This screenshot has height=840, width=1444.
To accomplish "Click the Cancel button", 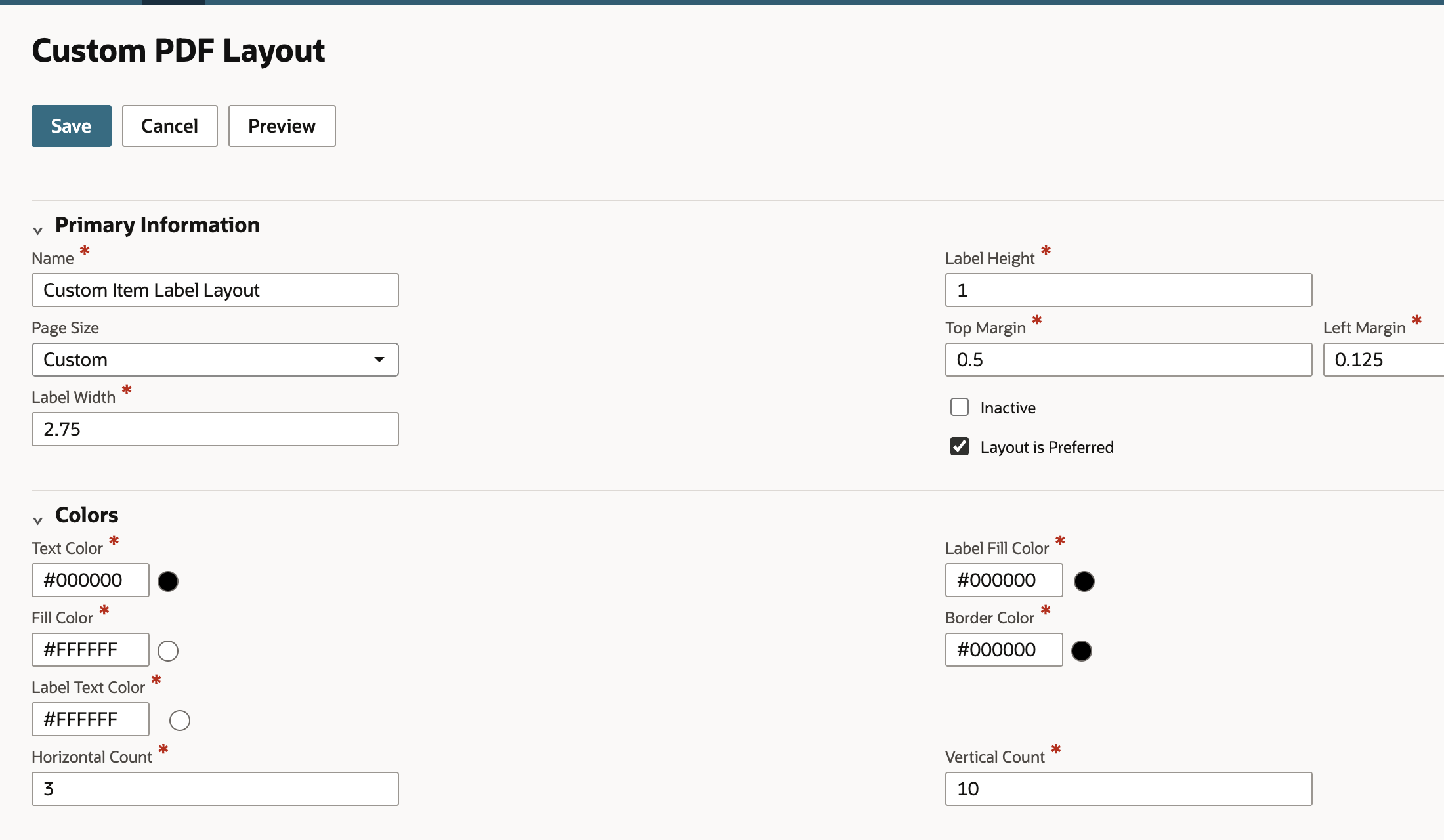I will click(170, 126).
